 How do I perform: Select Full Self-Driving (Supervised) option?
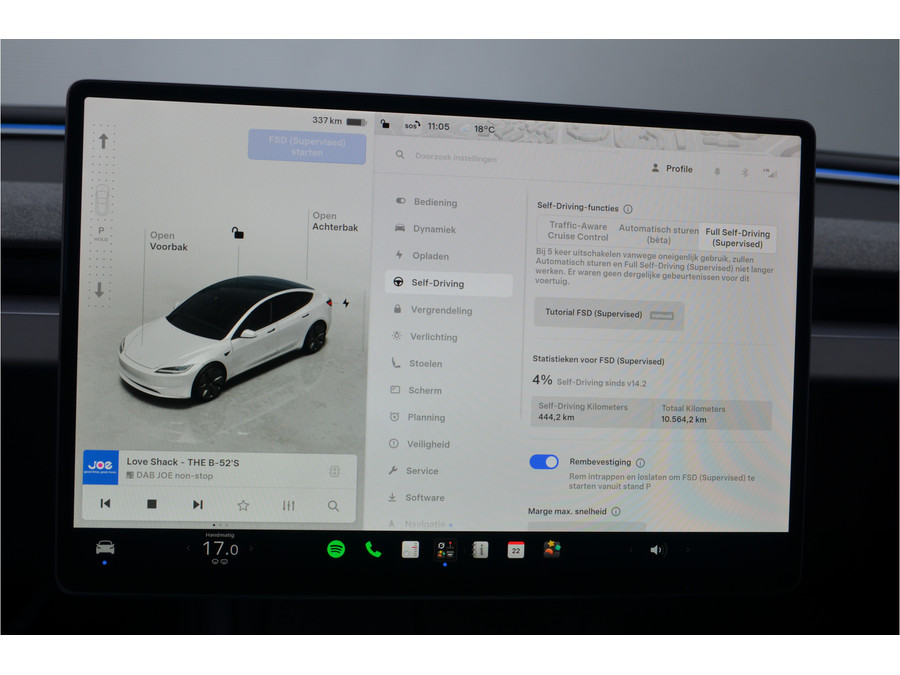point(738,238)
